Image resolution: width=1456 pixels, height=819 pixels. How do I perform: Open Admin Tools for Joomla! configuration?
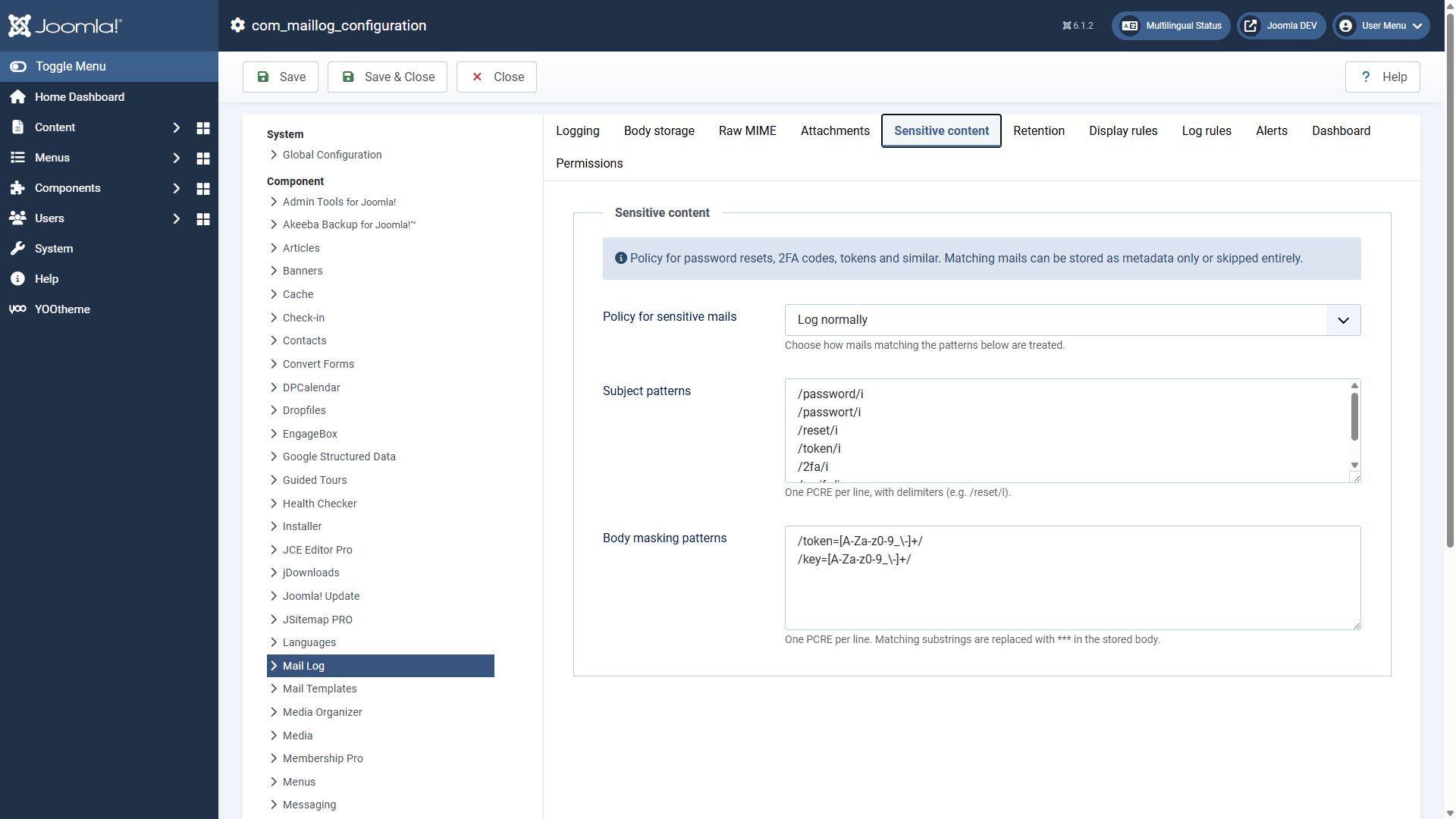[x=339, y=202]
